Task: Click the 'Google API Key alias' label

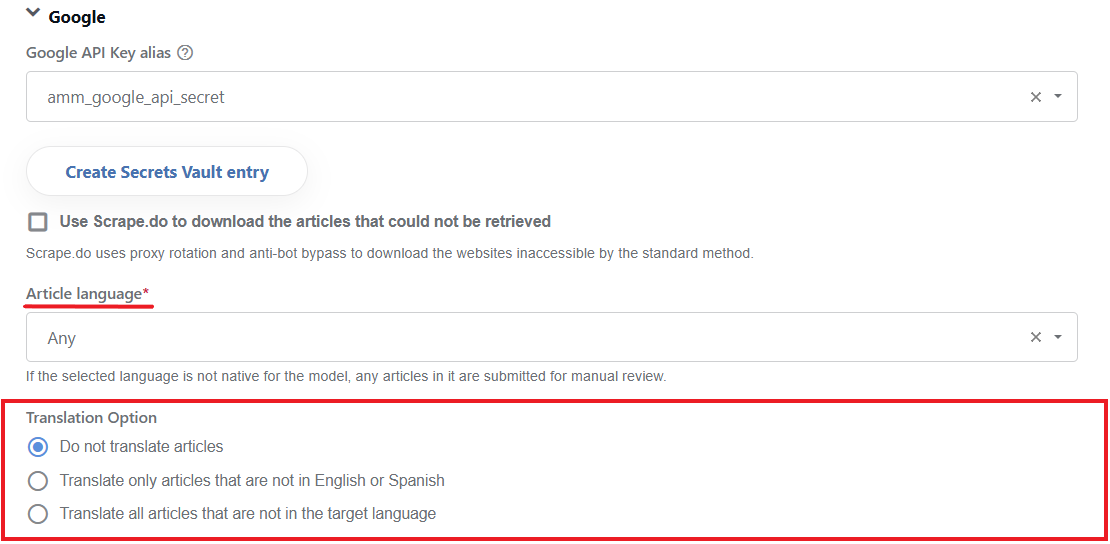Action: tap(98, 53)
